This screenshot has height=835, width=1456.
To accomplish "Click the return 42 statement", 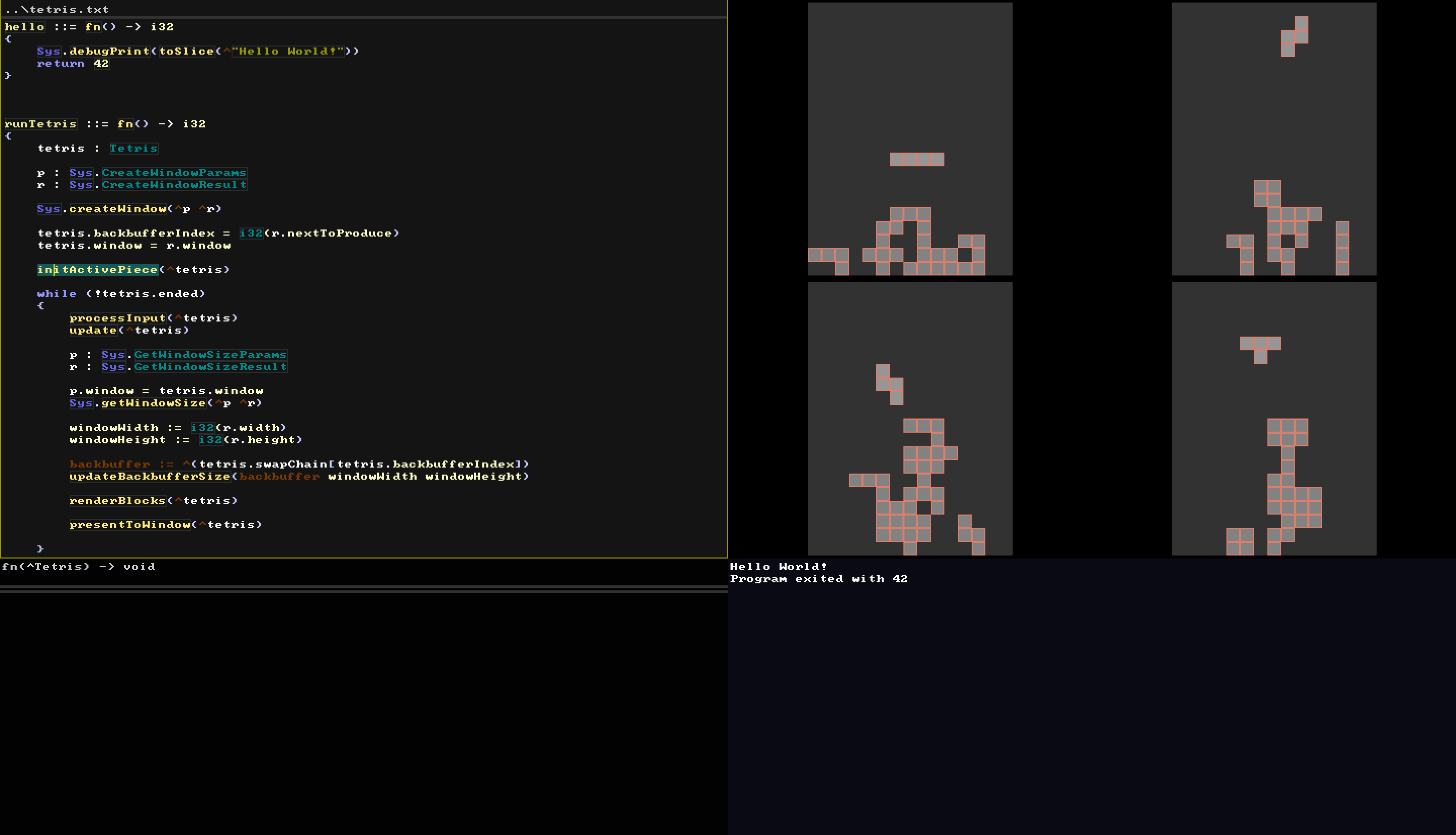I will [x=73, y=63].
